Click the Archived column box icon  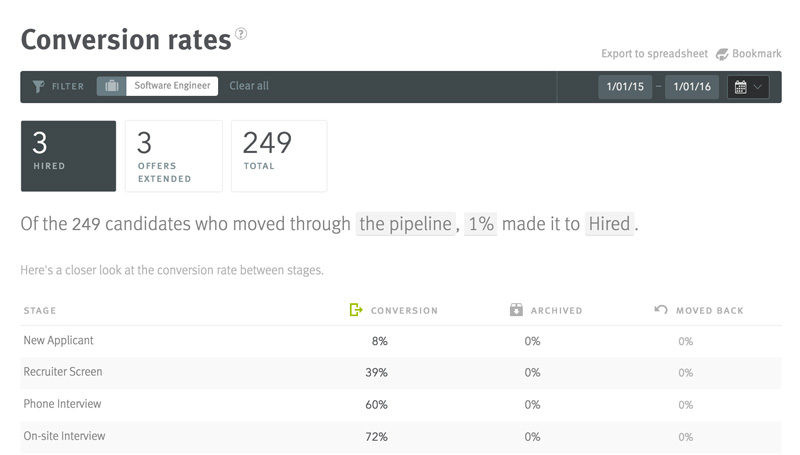(x=516, y=310)
